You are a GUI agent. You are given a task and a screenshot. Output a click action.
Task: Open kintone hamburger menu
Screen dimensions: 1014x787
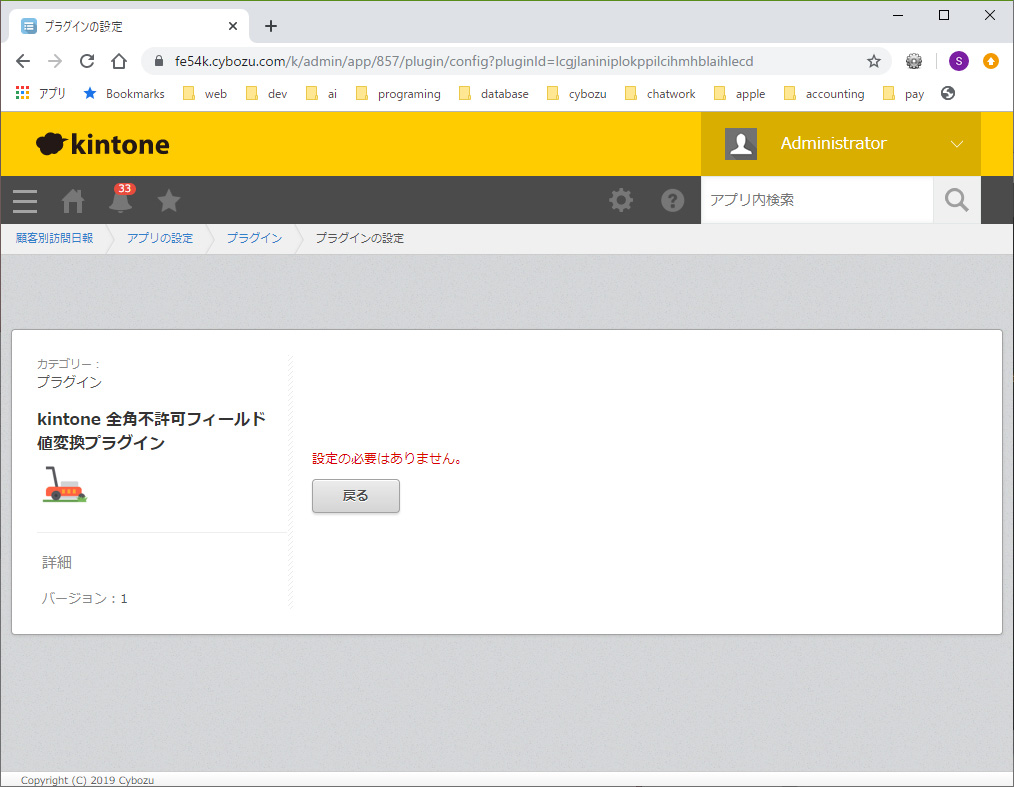click(x=25, y=201)
